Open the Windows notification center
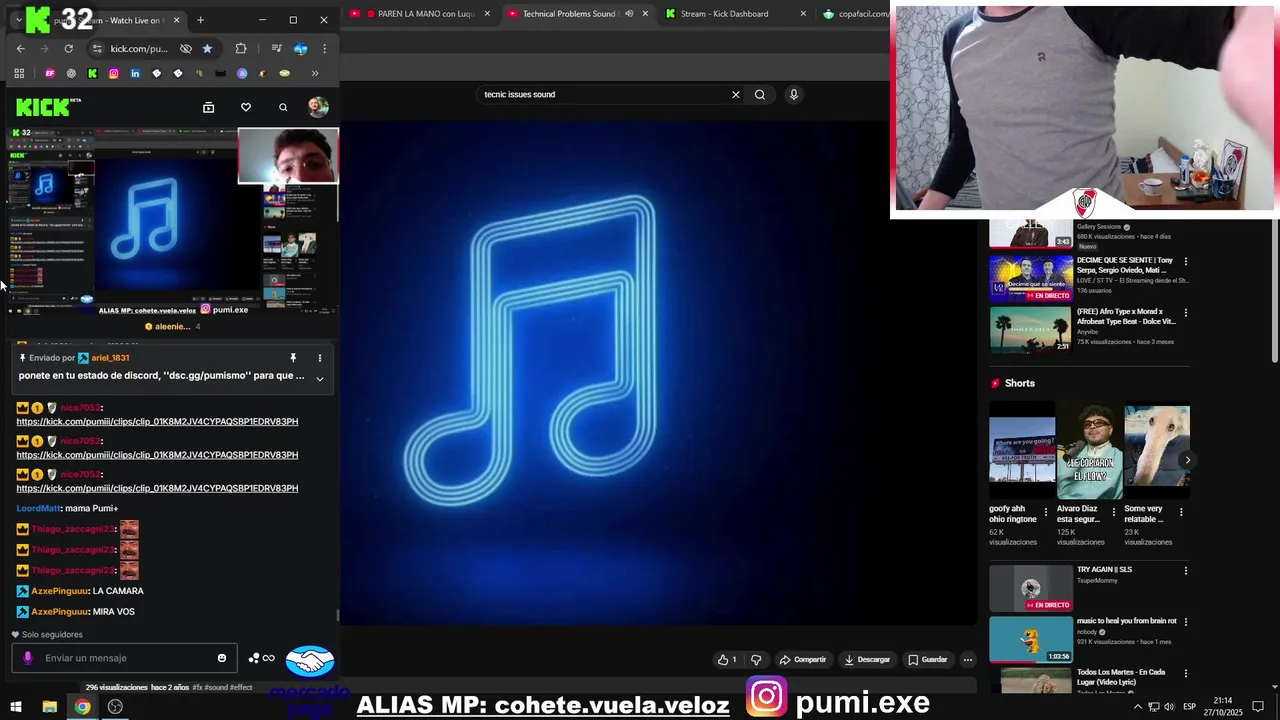Viewport: 1280px width, 720px height. click(x=1258, y=707)
